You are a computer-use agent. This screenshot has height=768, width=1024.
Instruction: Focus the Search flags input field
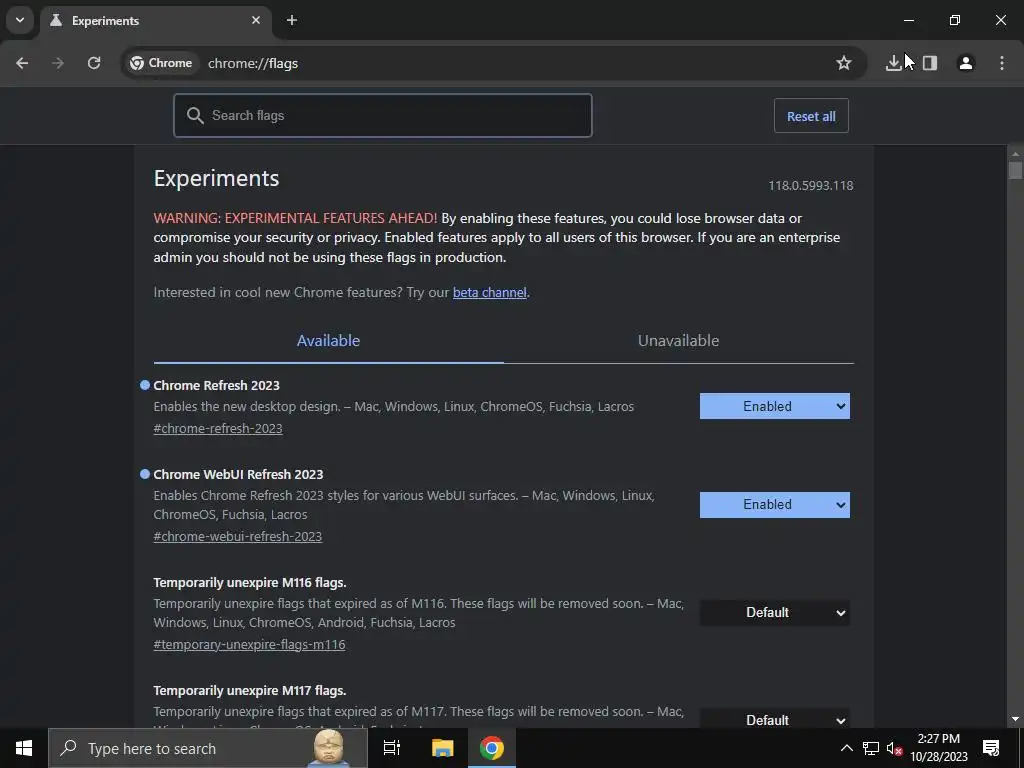coord(383,116)
